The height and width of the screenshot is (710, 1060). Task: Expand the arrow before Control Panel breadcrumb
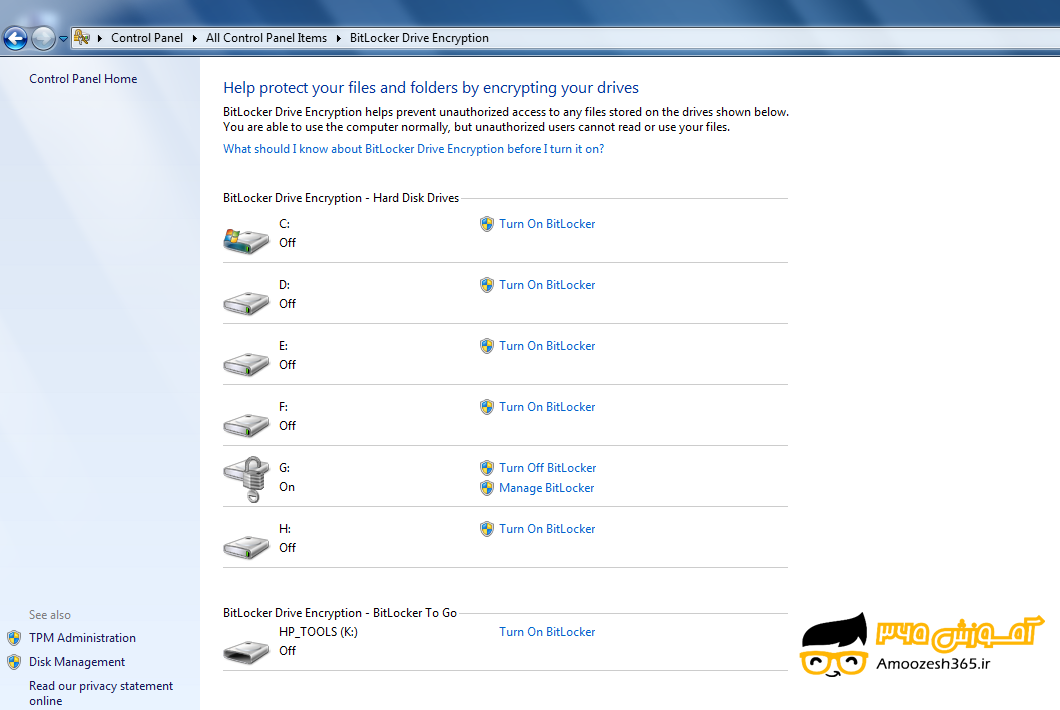(x=100, y=39)
